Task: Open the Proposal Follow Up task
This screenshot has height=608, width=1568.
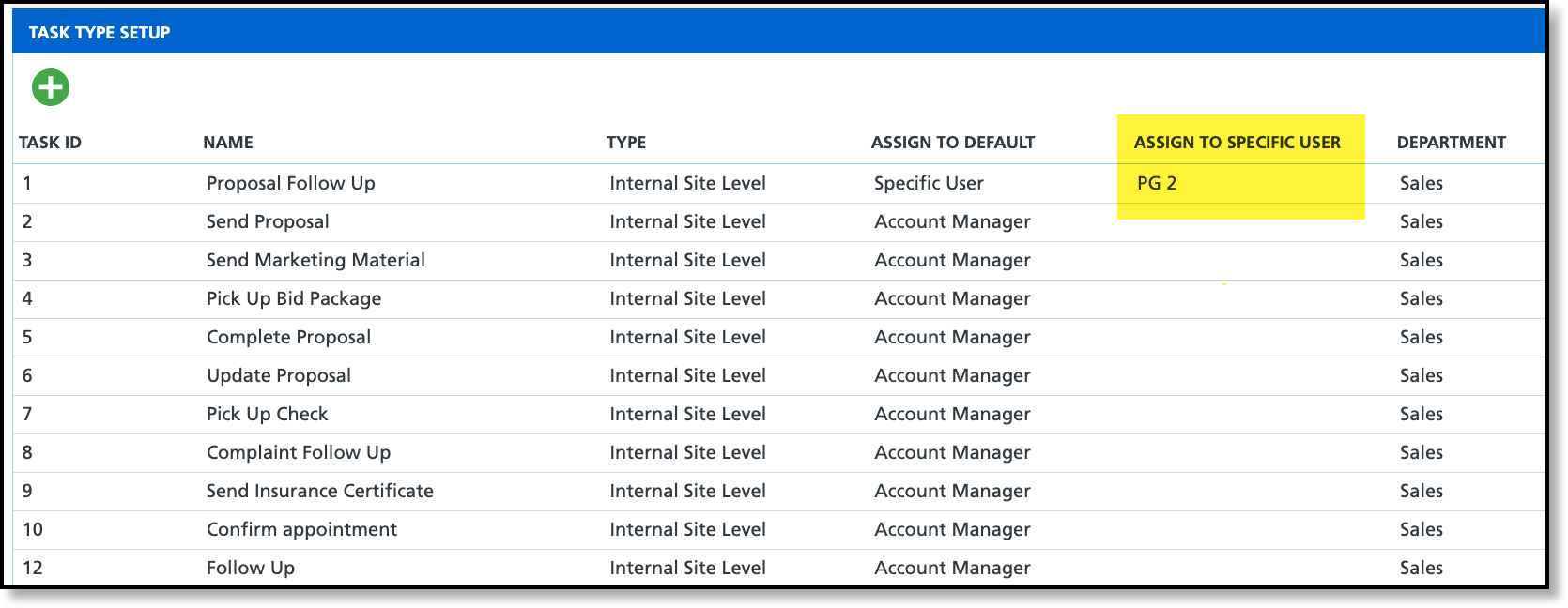Action: [291, 183]
